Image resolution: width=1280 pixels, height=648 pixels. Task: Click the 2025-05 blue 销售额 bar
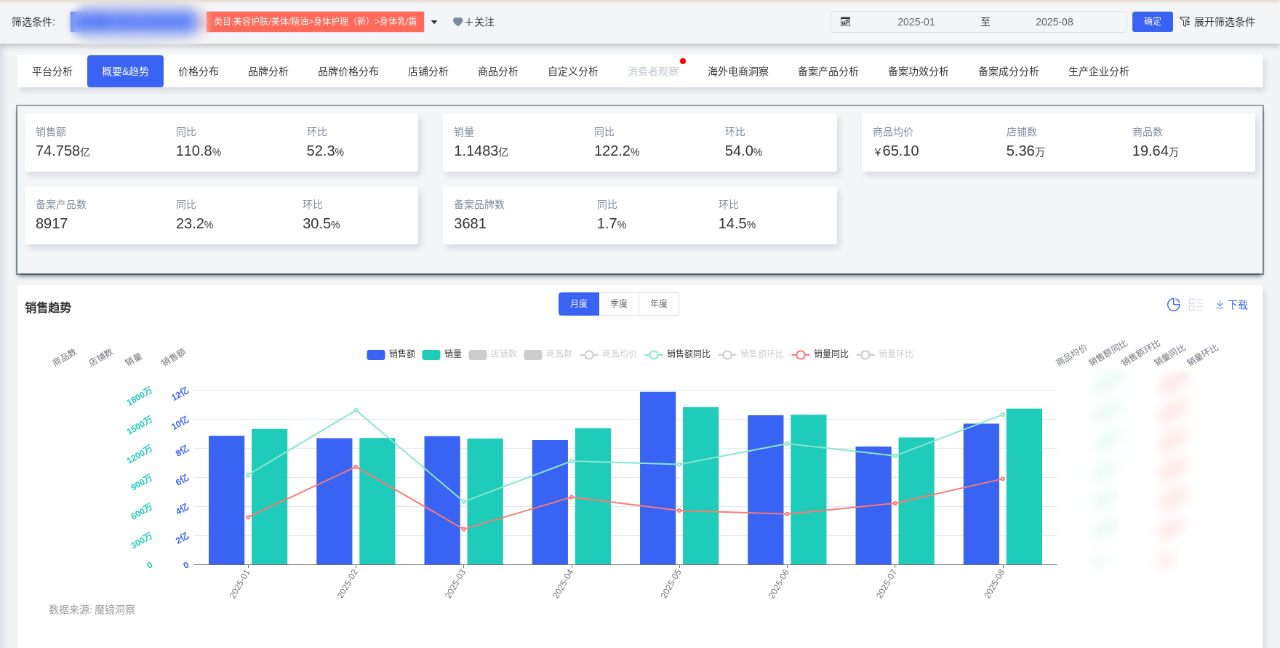point(658,478)
